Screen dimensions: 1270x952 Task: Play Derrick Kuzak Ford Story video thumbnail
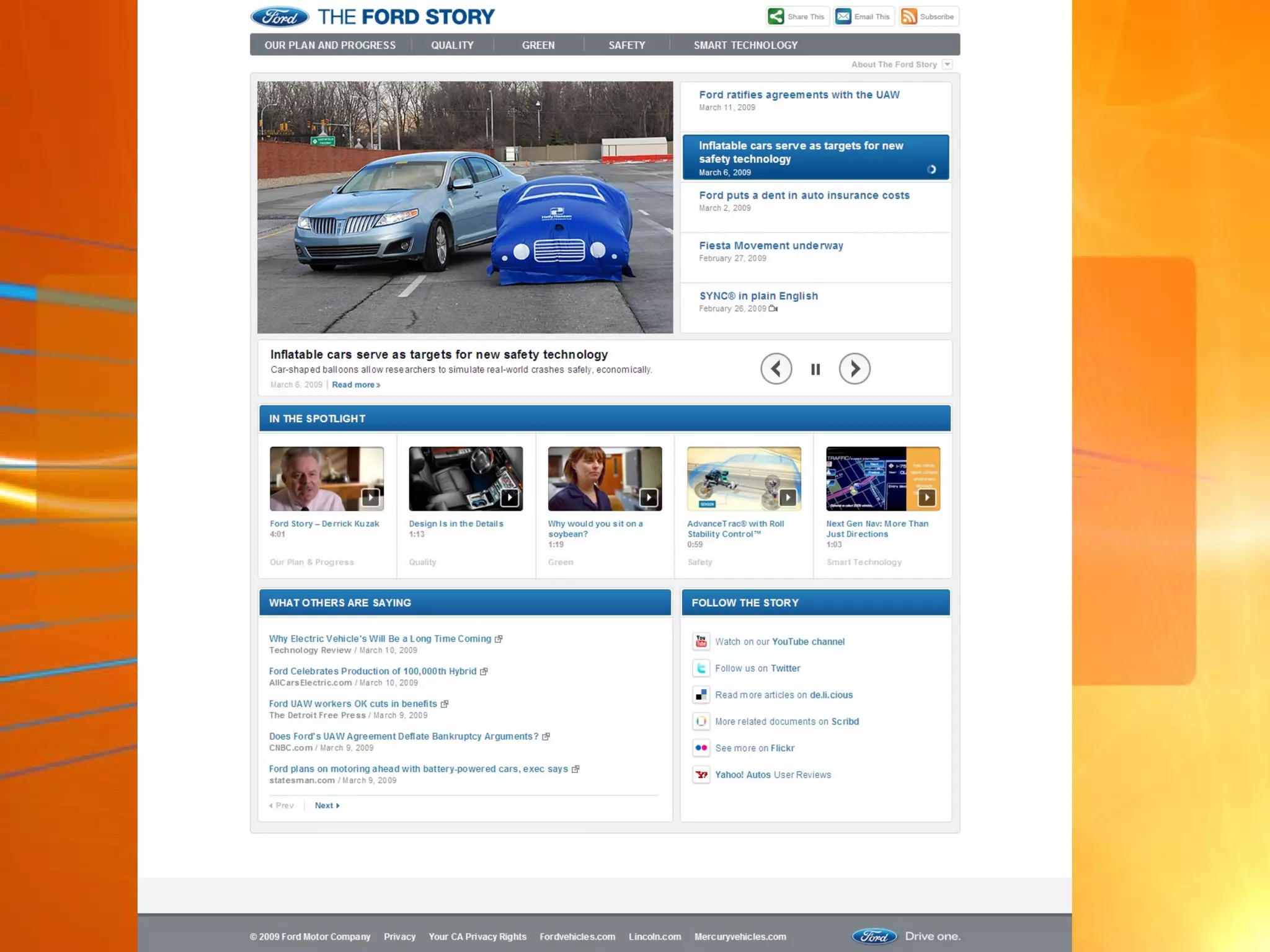[x=327, y=478]
